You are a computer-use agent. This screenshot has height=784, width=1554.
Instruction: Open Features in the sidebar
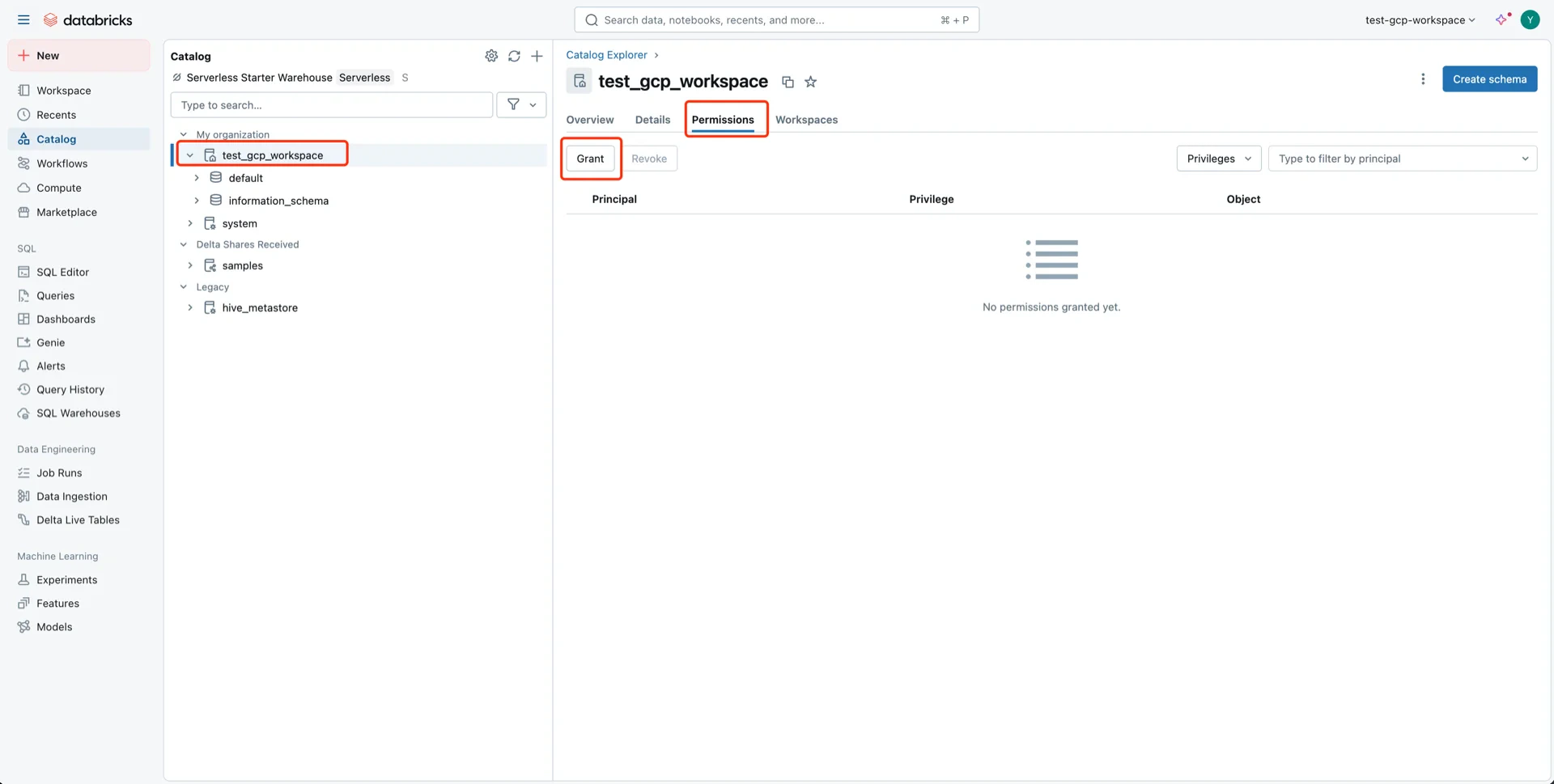79,603
